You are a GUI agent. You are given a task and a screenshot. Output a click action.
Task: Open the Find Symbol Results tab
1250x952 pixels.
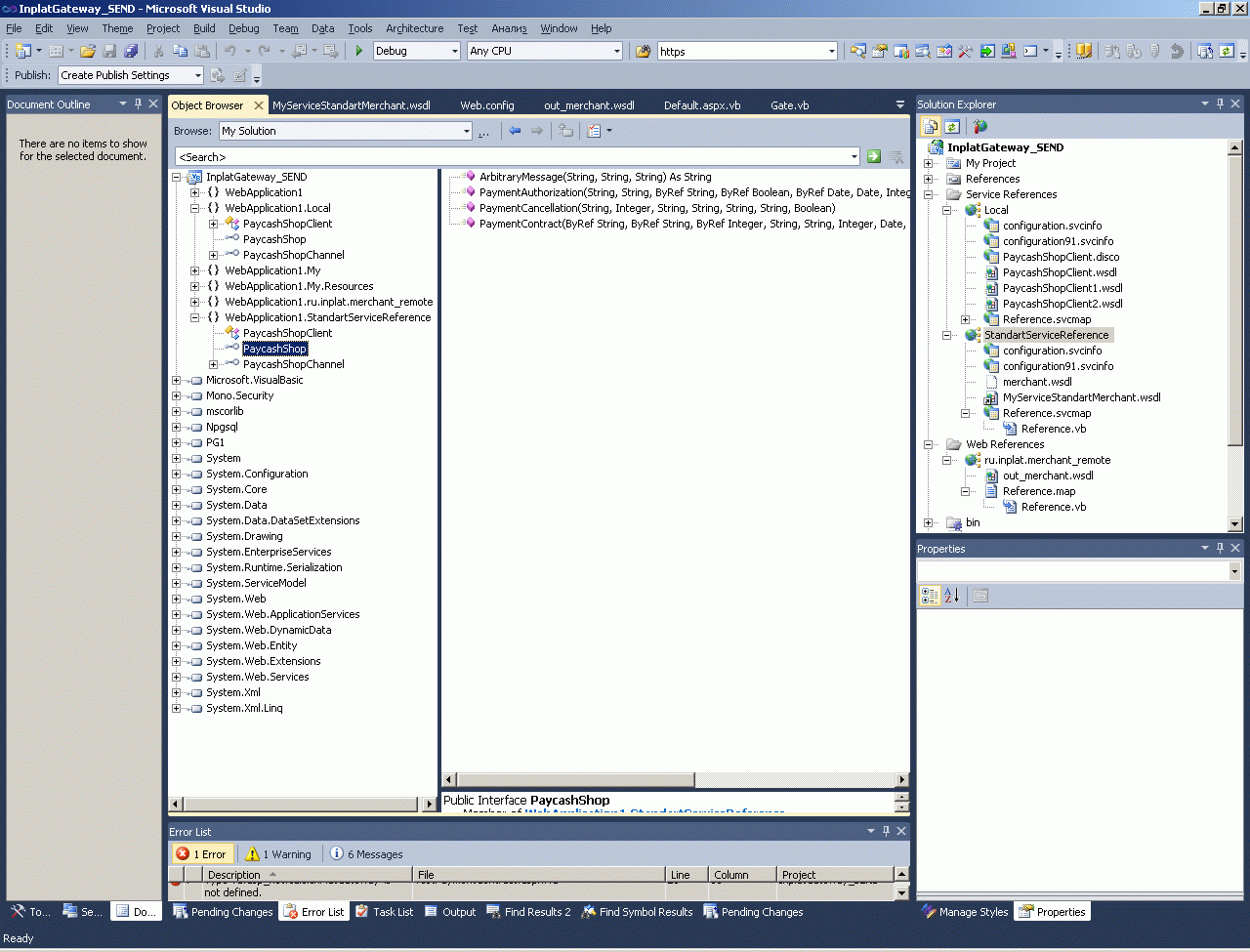[x=637, y=912]
